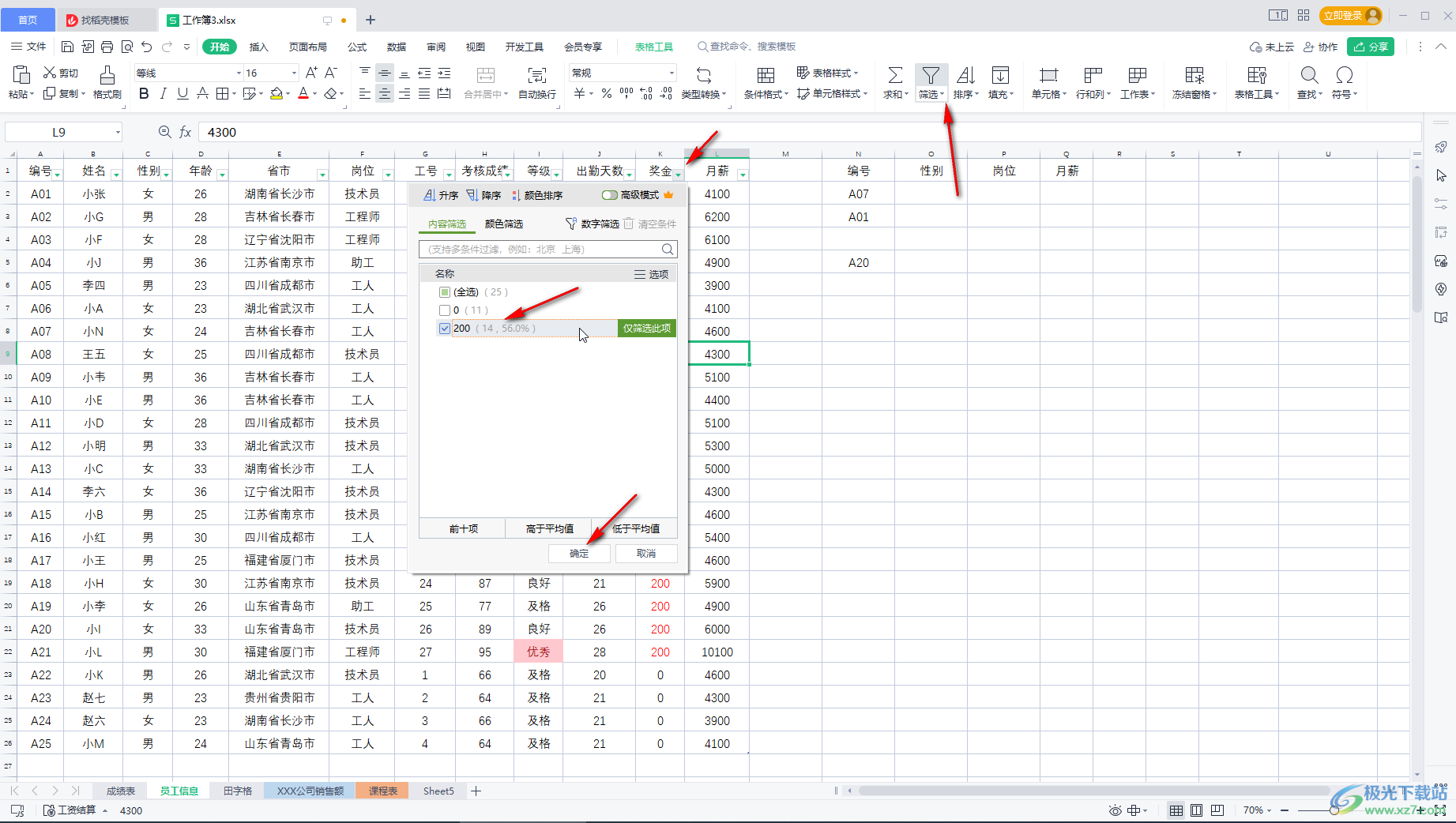The image size is (1456, 823).
Task: Open the font size dropdown showing 16
Action: click(x=294, y=73)
